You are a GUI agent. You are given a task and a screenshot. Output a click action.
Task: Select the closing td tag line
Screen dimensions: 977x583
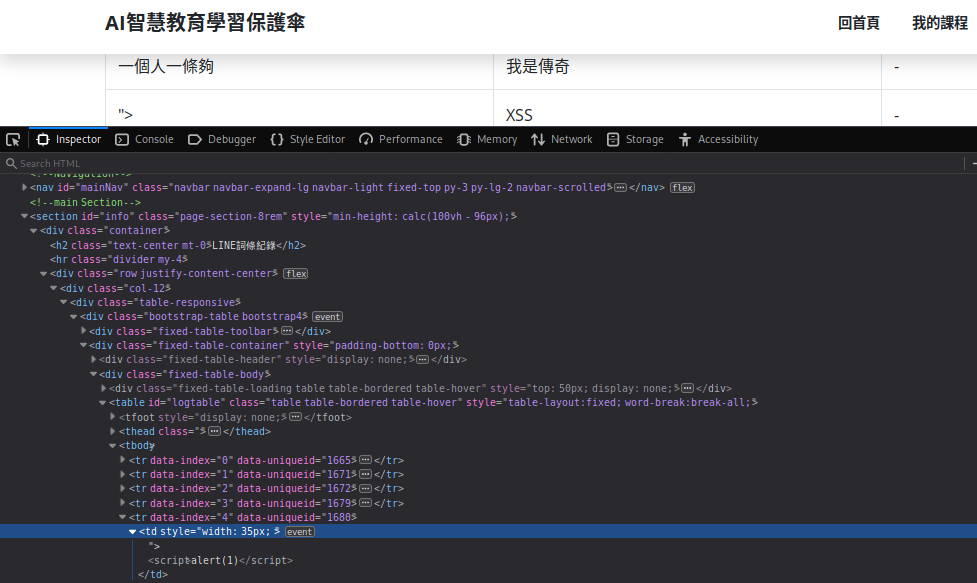point(153,574)
